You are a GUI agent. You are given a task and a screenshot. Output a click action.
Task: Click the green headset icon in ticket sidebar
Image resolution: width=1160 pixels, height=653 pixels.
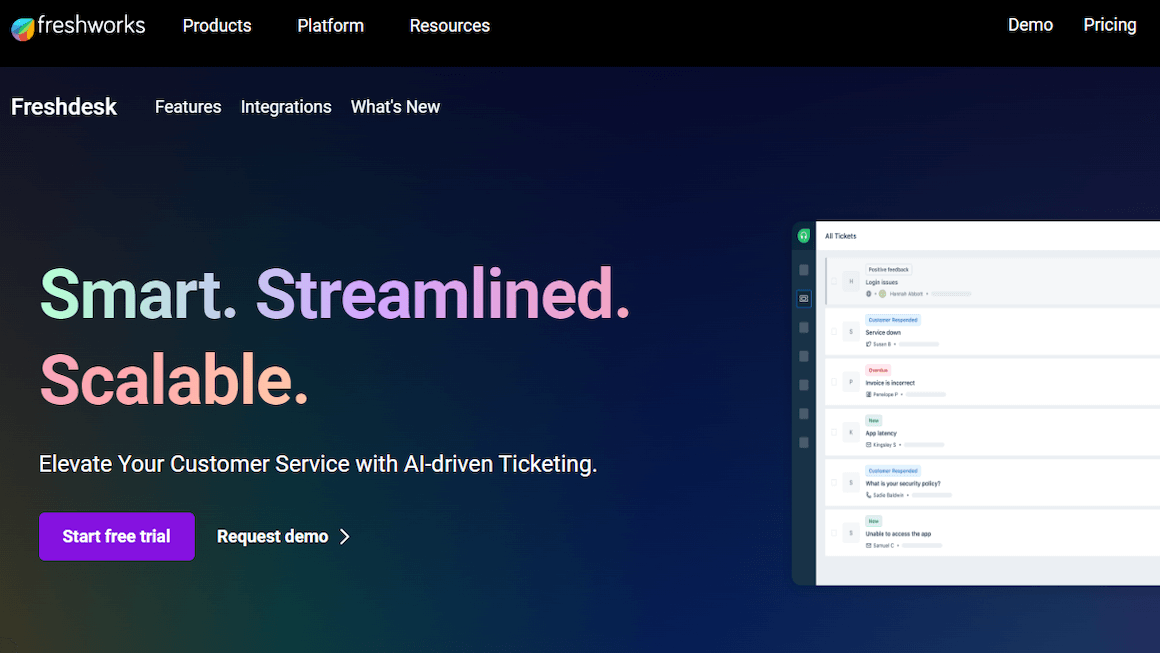tap(803, 236)
